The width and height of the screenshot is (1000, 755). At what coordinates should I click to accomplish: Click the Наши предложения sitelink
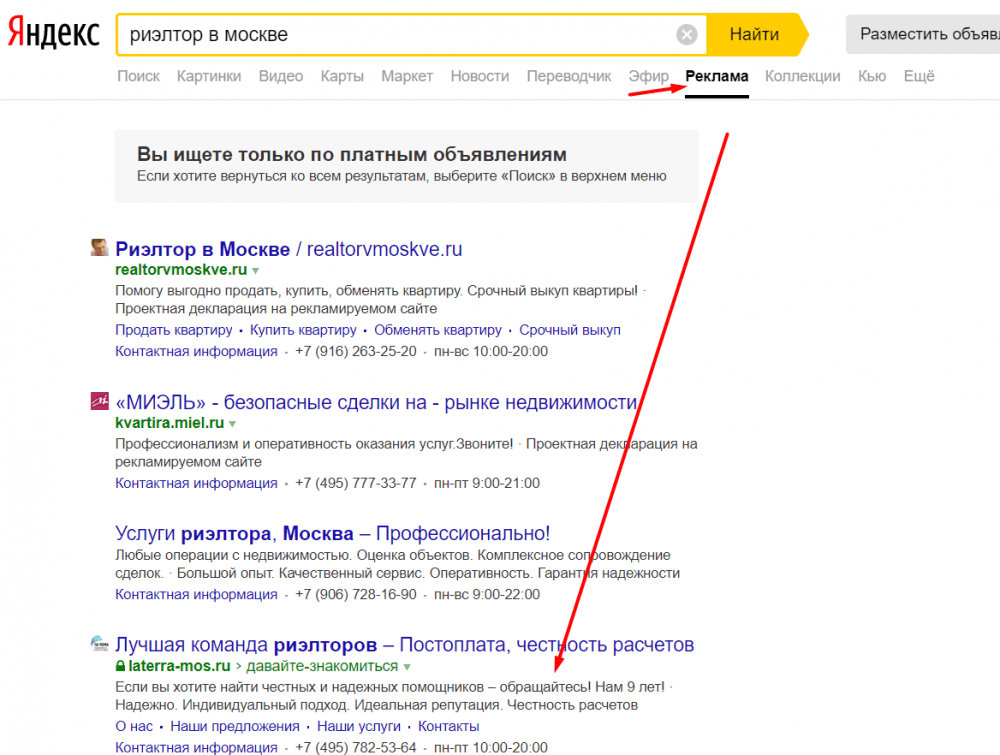235,726
